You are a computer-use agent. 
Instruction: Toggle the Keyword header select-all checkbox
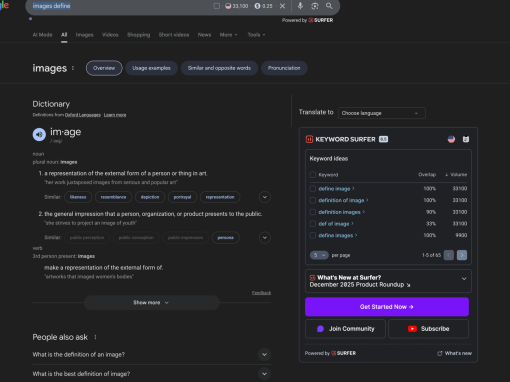point(313,175)
